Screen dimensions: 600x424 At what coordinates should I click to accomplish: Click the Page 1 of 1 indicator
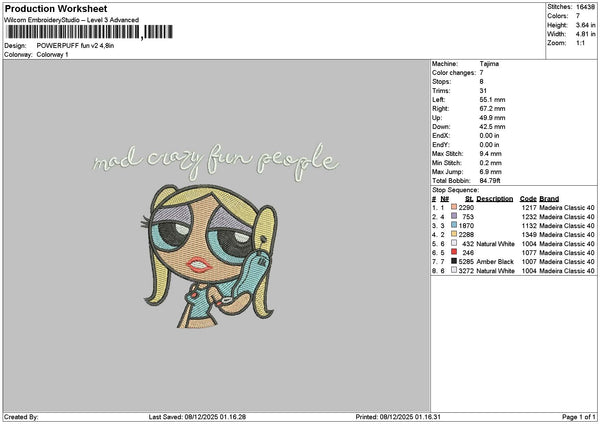click(579, 417)
